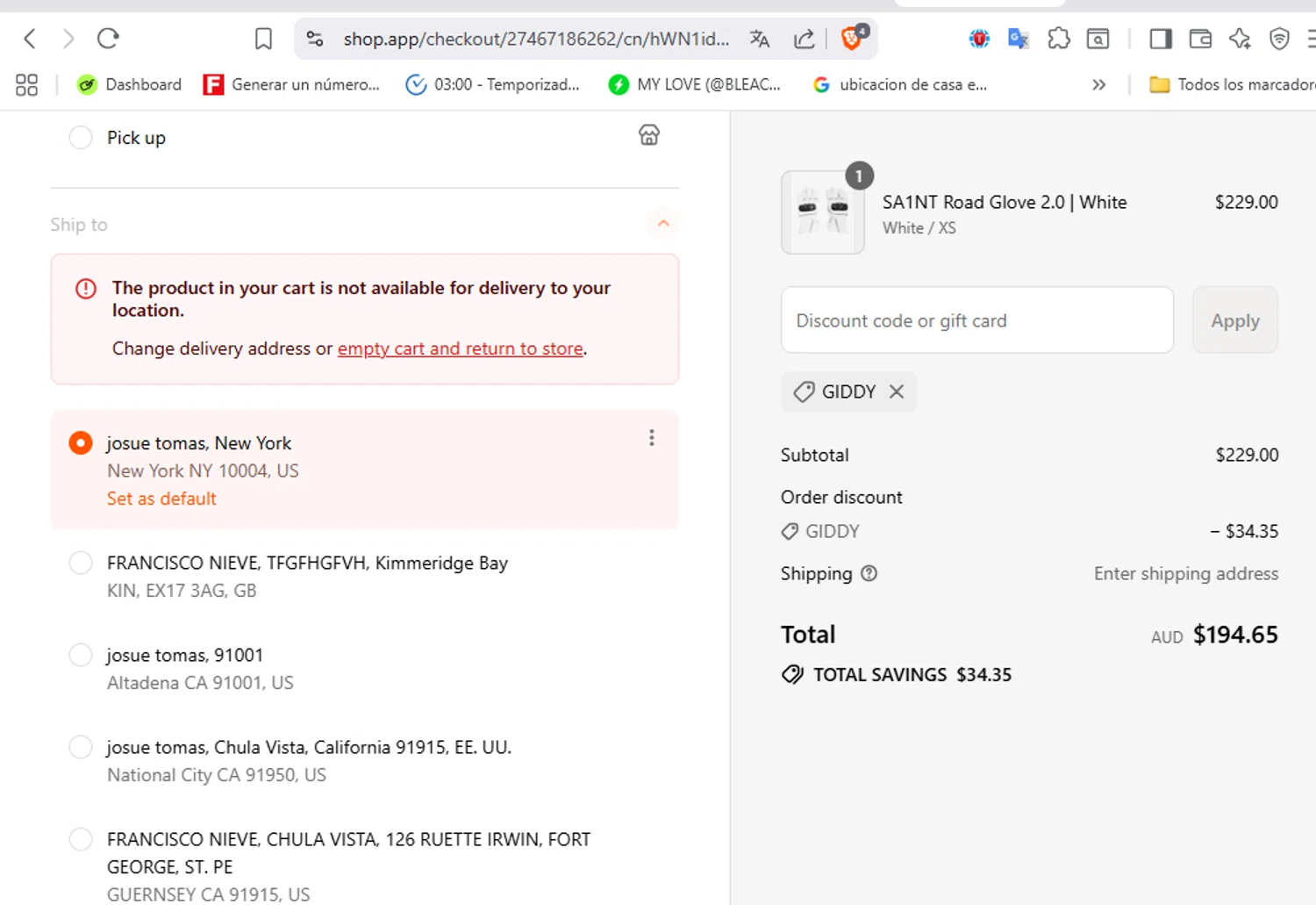Open ubicacion de casa bookmark
Image resolution: width=1316 pixels, height=905 pixels.
899,85
